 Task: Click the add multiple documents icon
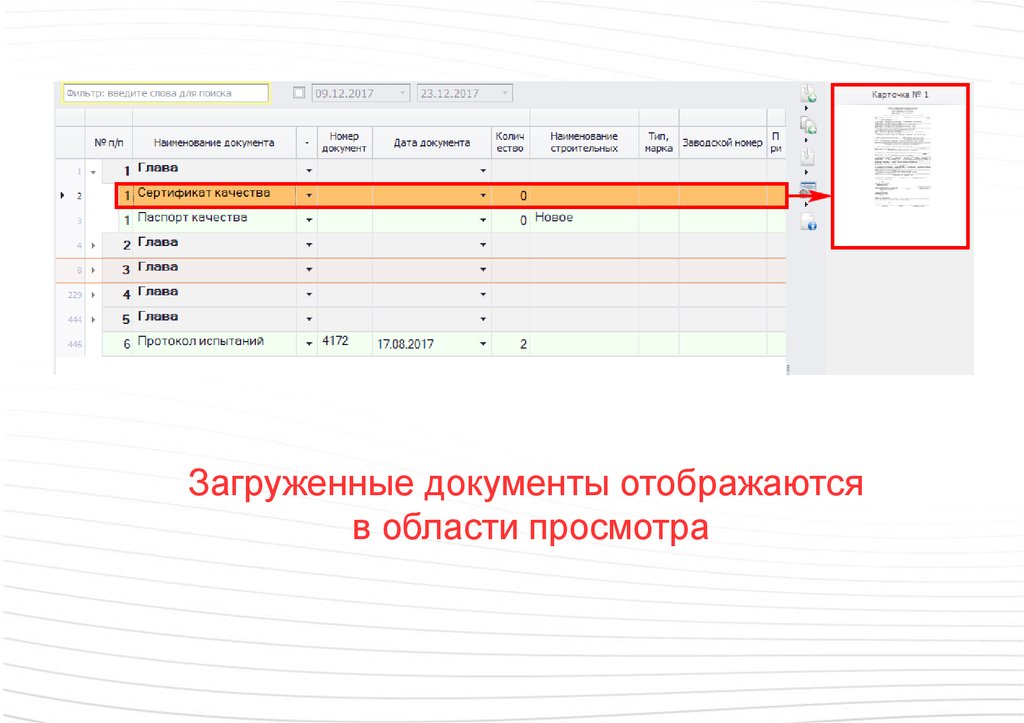click(x=808, y=125)
